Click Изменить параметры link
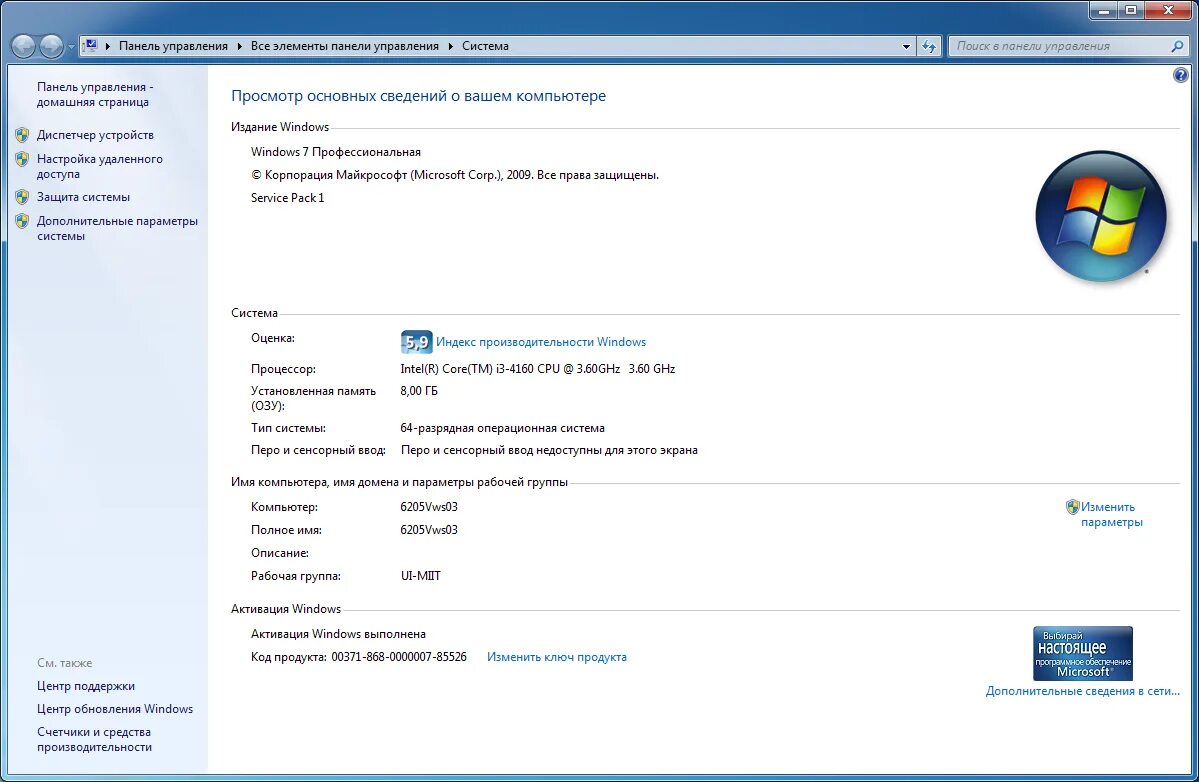This screenshot has height=782, width=1199. tap(1112, 514)
